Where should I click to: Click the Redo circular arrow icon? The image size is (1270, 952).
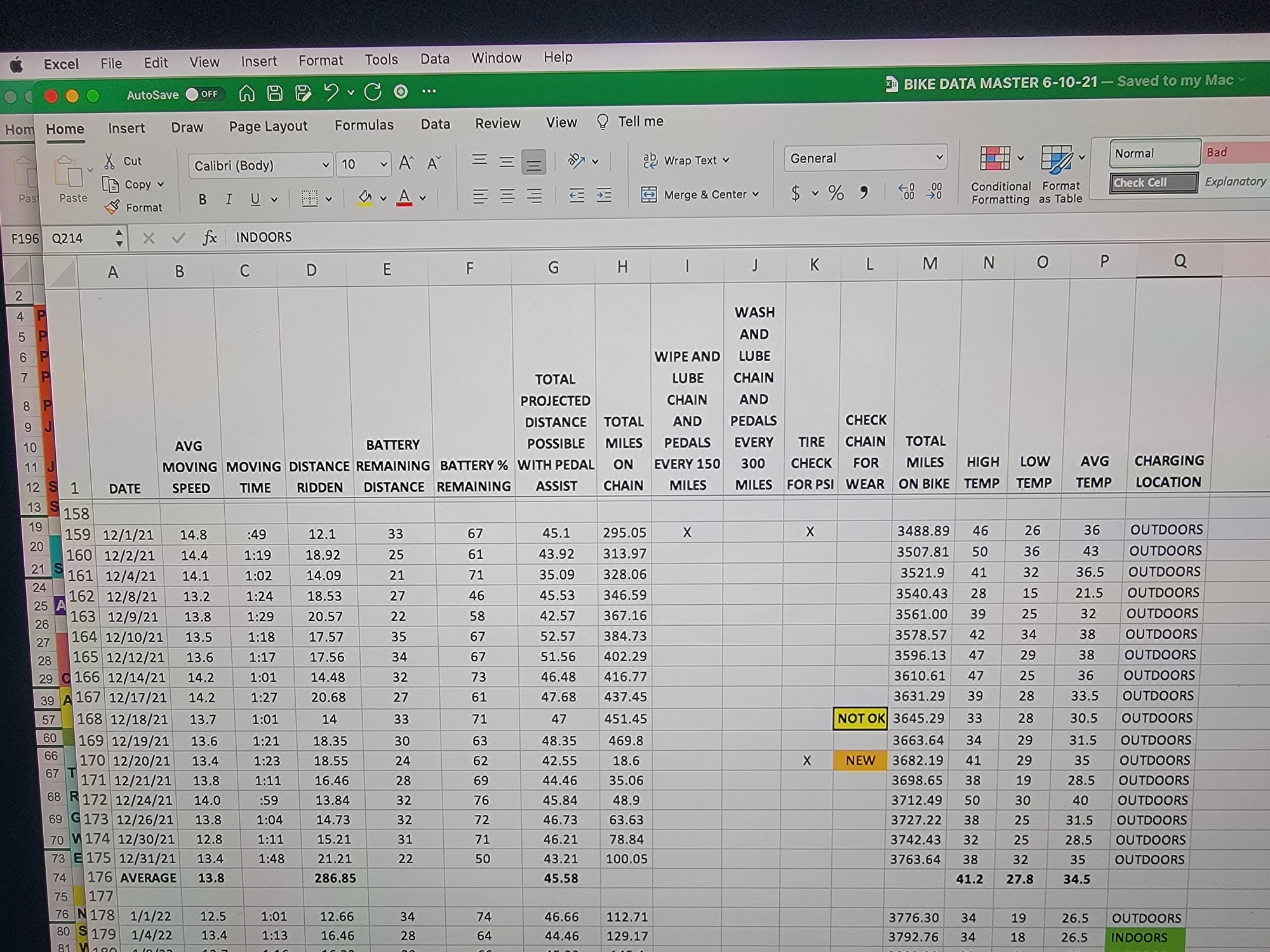click(x=373, y=92)
